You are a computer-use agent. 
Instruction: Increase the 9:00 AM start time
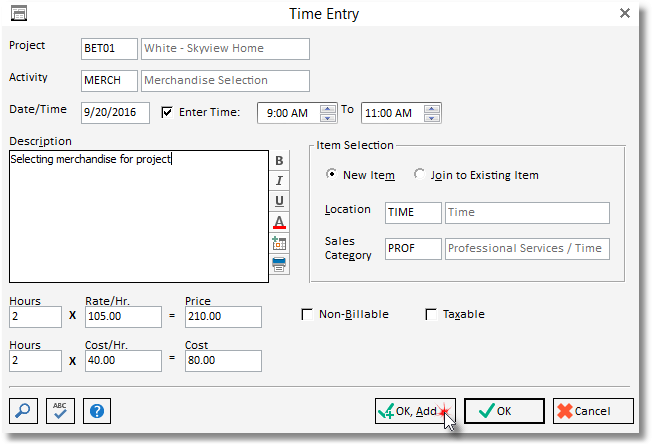[x=328, y=108]
